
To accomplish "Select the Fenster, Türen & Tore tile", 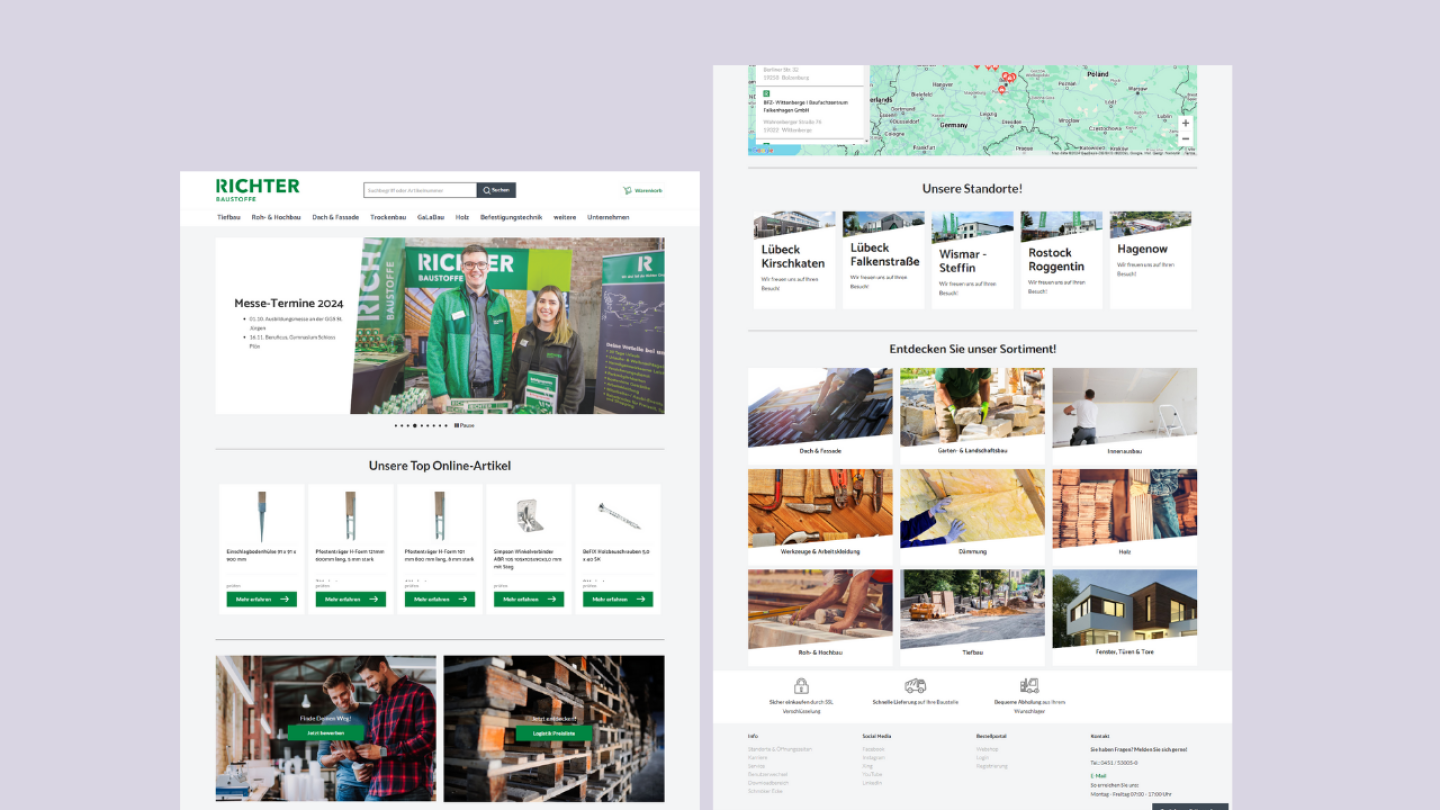I will [x=1124, y=616].
